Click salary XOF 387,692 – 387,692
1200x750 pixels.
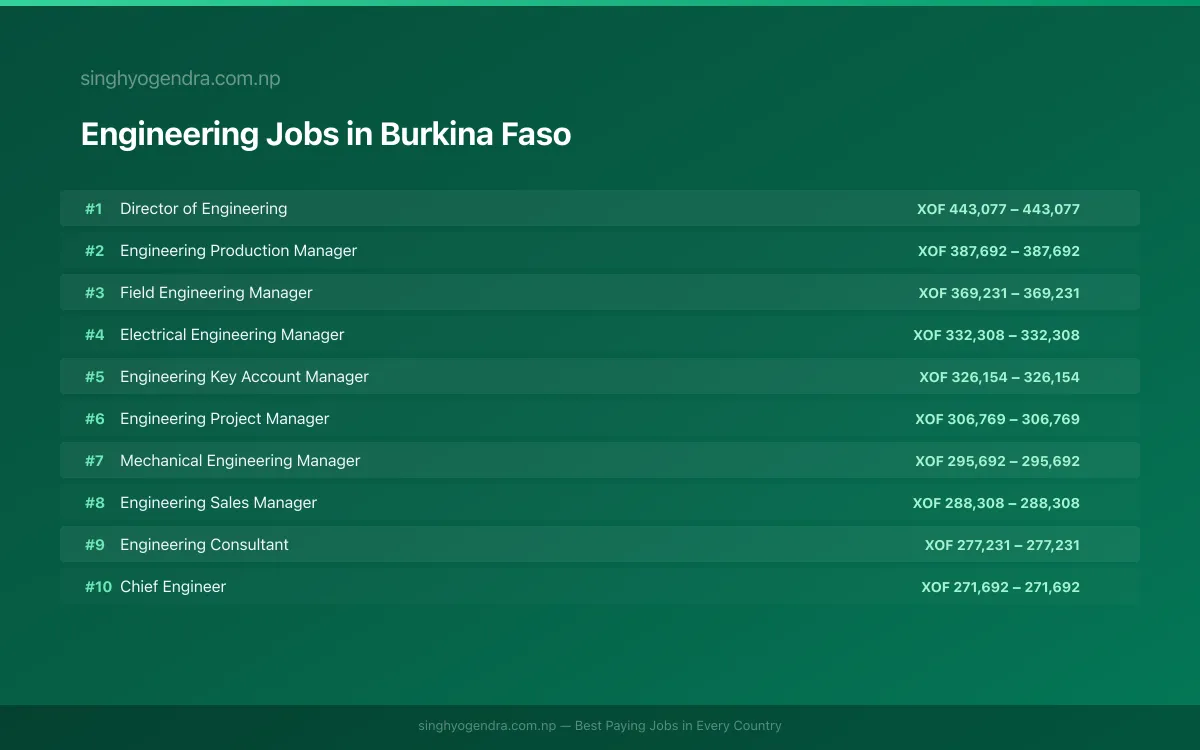[999, 251]
